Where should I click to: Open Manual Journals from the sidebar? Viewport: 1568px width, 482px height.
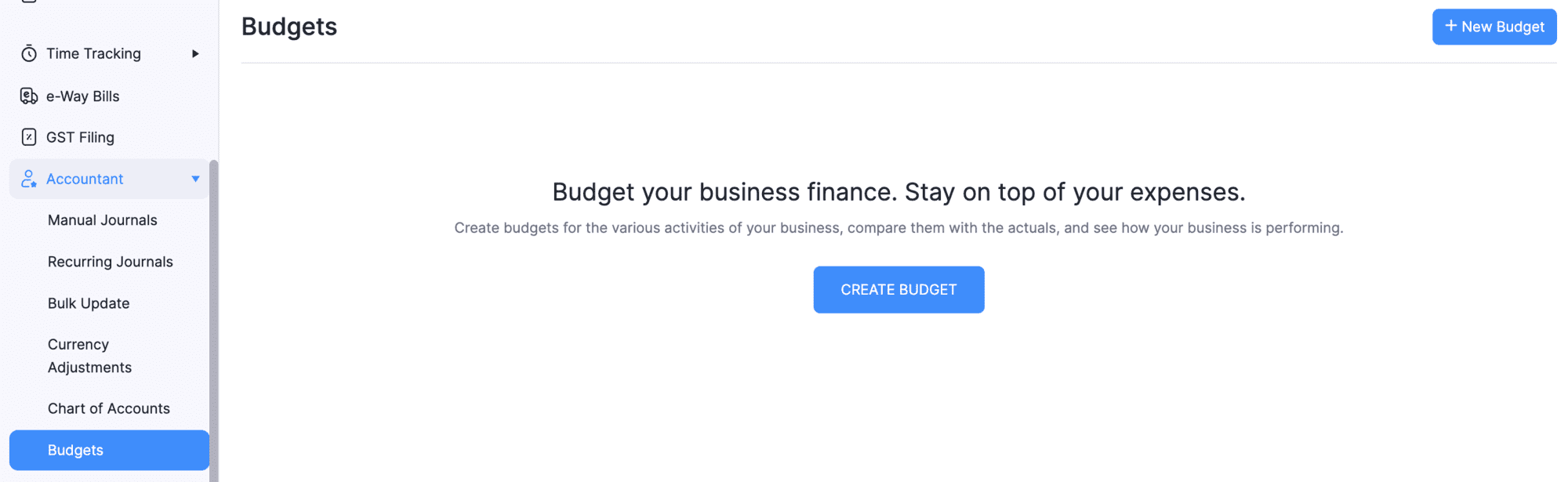pyautogui.click(x=102, y=220)
